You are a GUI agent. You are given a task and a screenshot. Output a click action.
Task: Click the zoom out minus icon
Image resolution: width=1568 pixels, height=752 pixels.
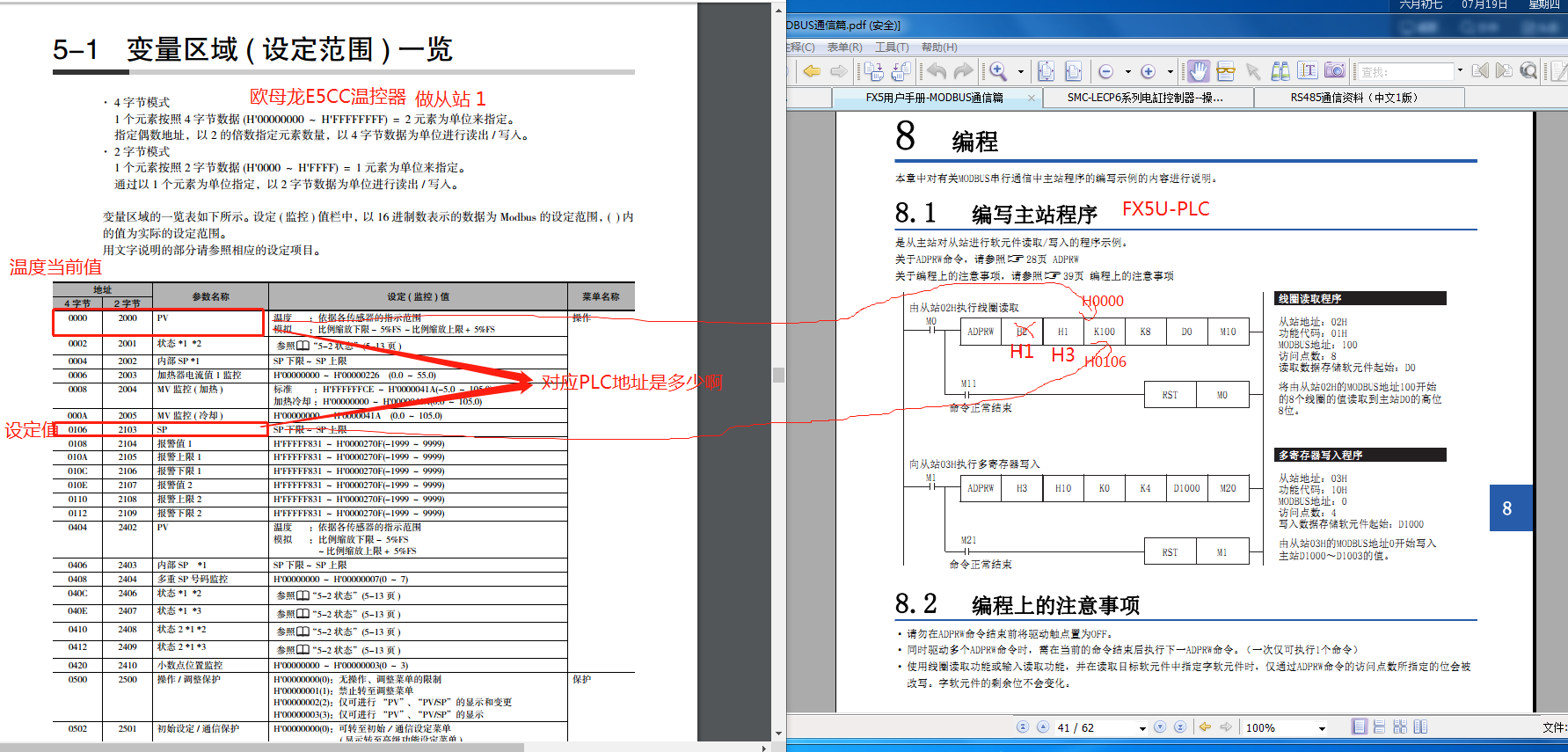(1106, 72)
